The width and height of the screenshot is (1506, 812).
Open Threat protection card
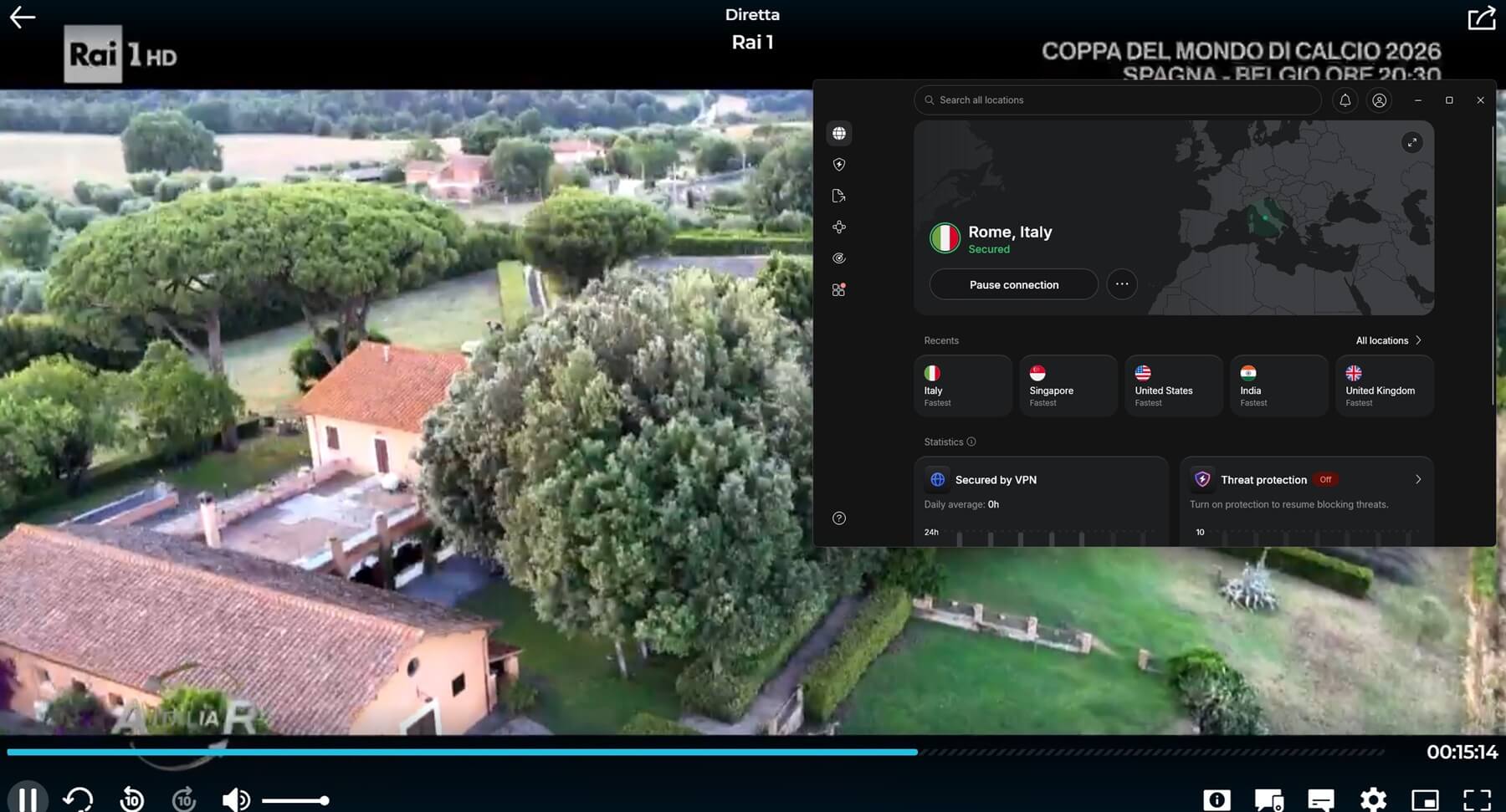[1307, 501]
